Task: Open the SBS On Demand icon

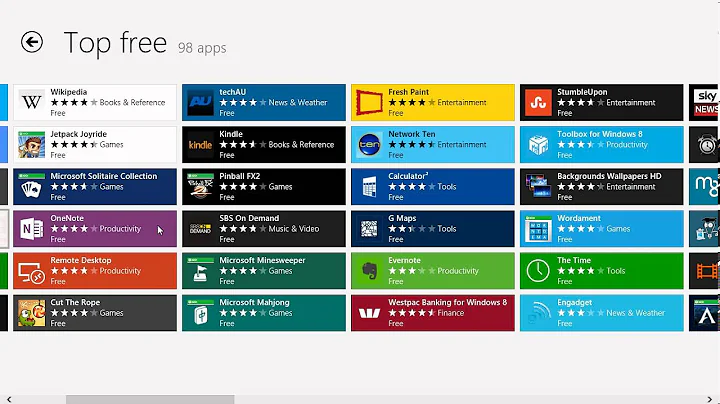Action: point(201,229)
